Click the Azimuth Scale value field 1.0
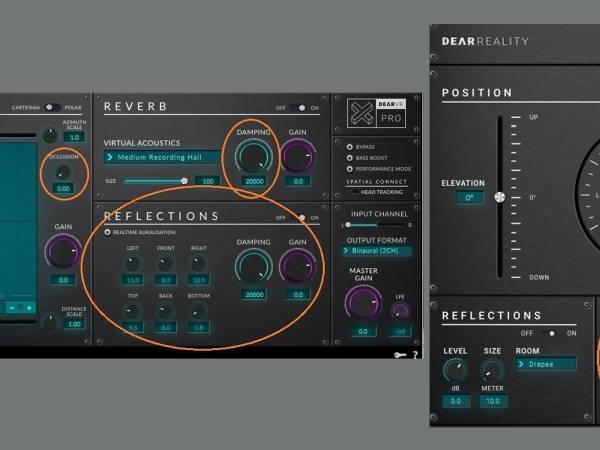 point(74,137)
